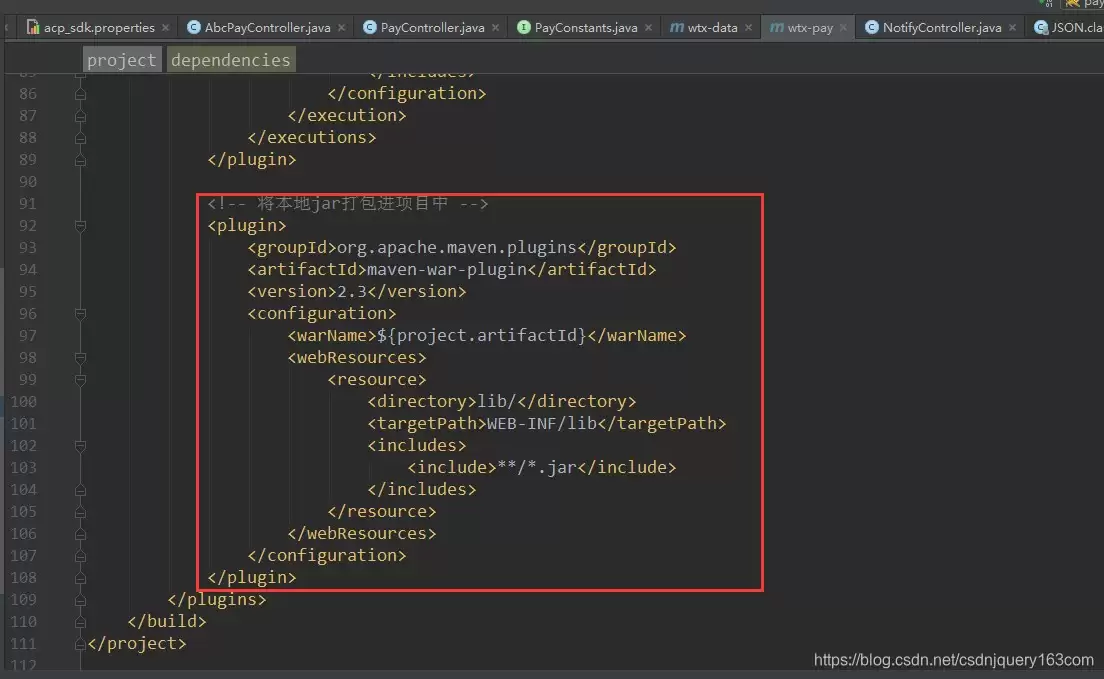1104x679 pixels.
Task: Place cursor on the maven-war-plugin artifactId line
Action: 451,270
